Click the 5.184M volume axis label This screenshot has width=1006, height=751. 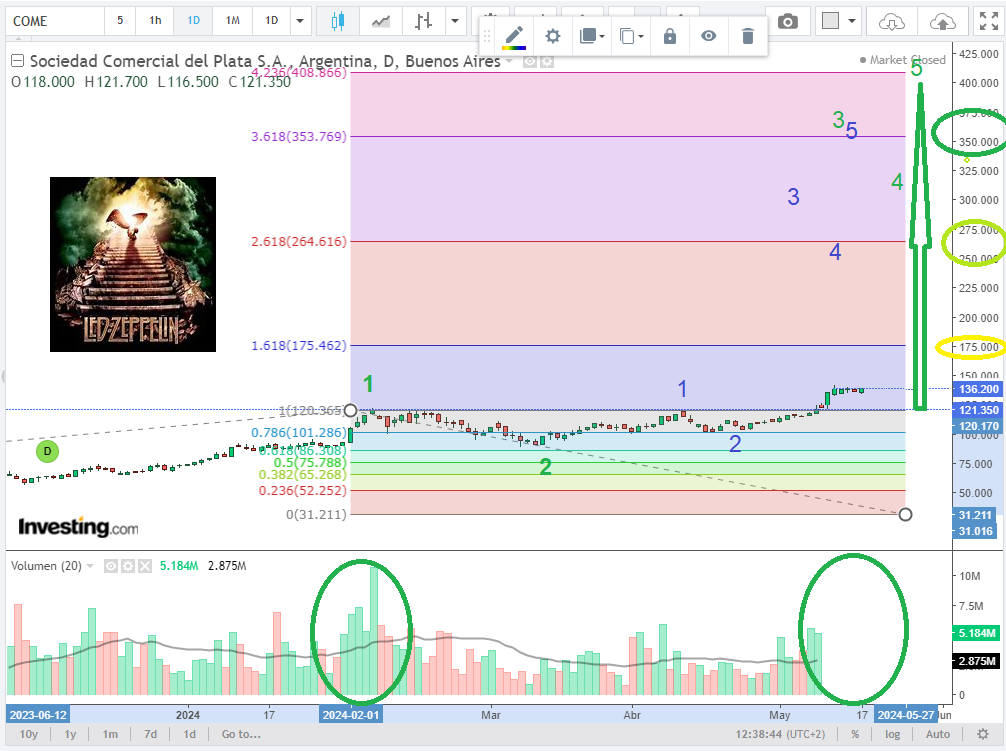tap(976, 634)
